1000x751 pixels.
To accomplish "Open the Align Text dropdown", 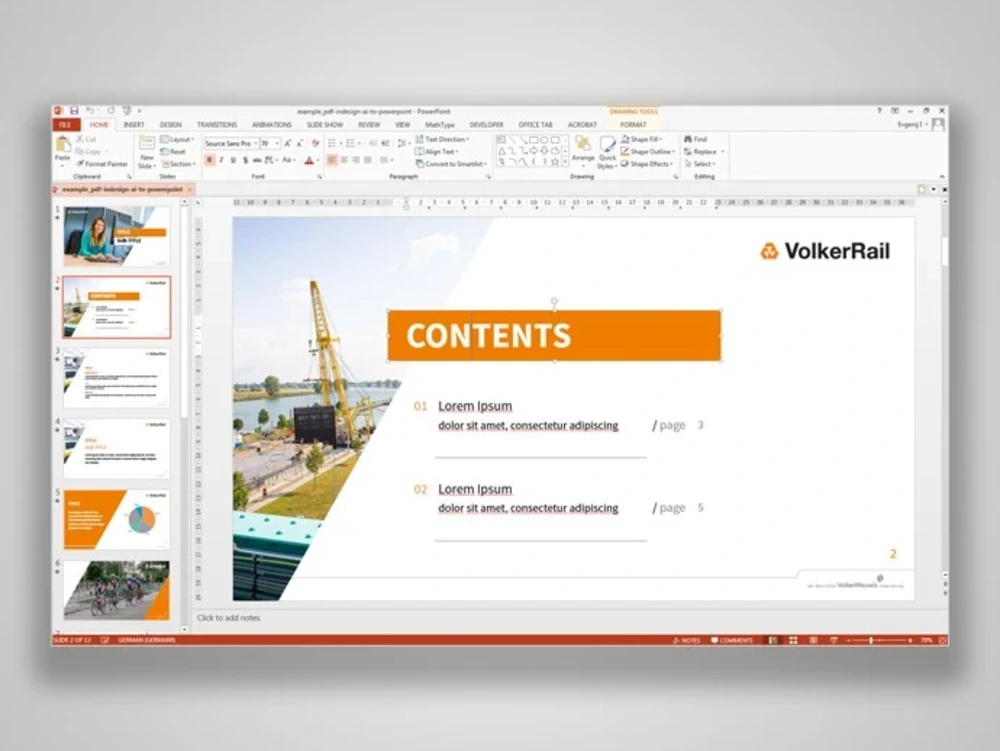I will click(x=437, y=152).
